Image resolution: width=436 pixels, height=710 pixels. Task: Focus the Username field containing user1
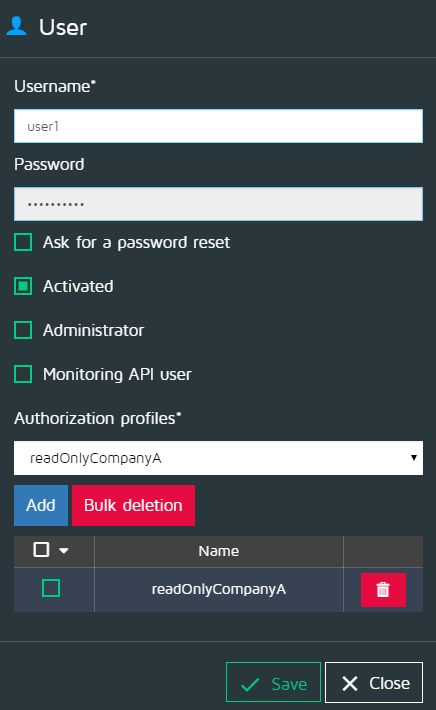click(218, 126)
